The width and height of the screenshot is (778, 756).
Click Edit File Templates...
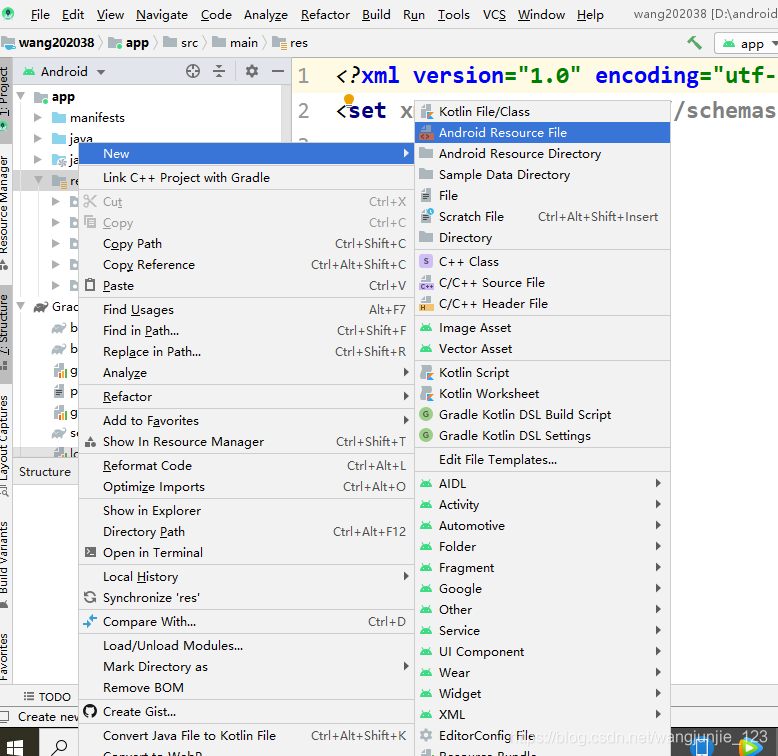(542, 460)
